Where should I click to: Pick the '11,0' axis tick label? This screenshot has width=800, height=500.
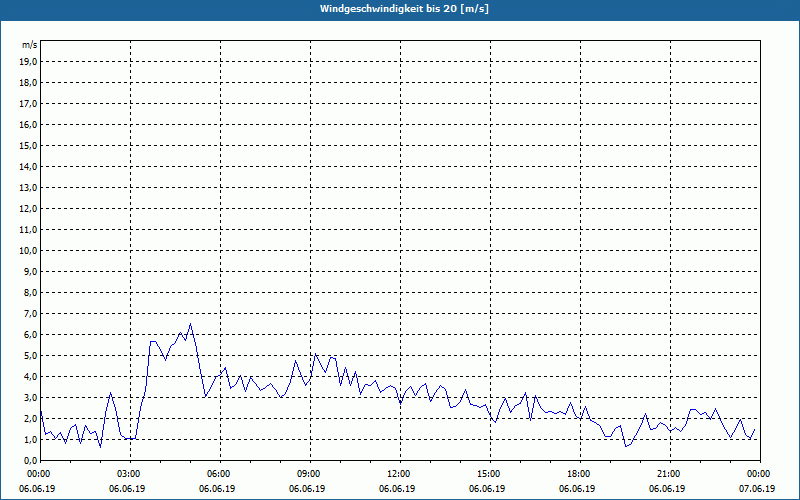click(x=28, y=230)
